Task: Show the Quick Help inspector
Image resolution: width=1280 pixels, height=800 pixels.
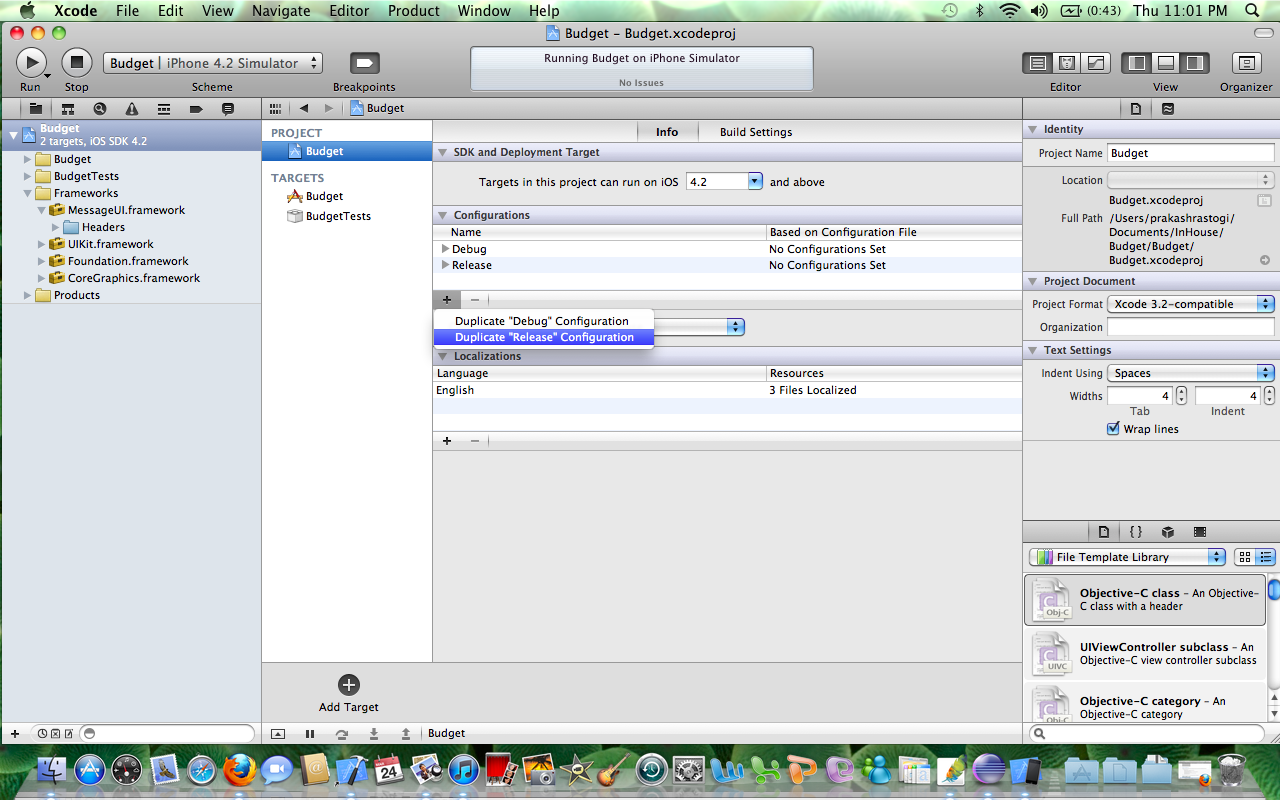Action: (1167, 108)
